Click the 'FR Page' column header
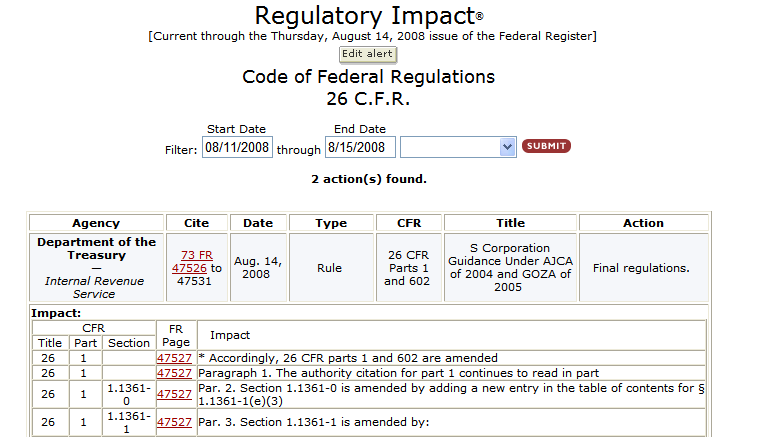Image resolution: width=767 pixels, height=437 pixels. click(x=176, y=336)
